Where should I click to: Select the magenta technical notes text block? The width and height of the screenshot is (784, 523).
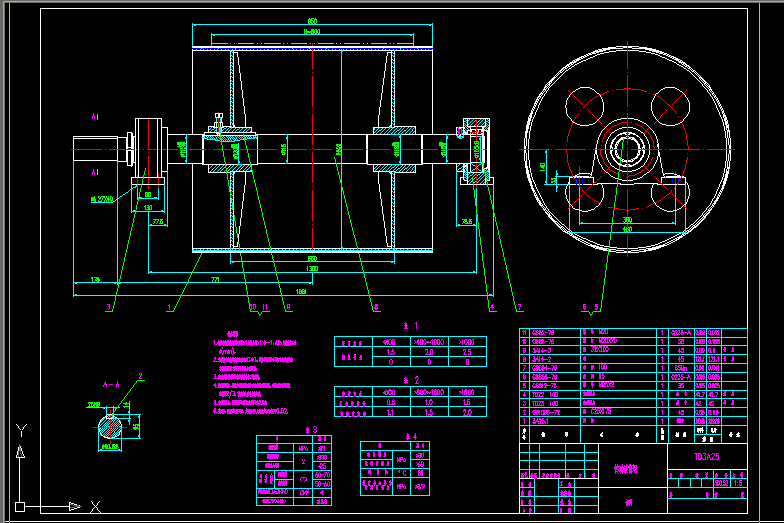tap(259, 372)
